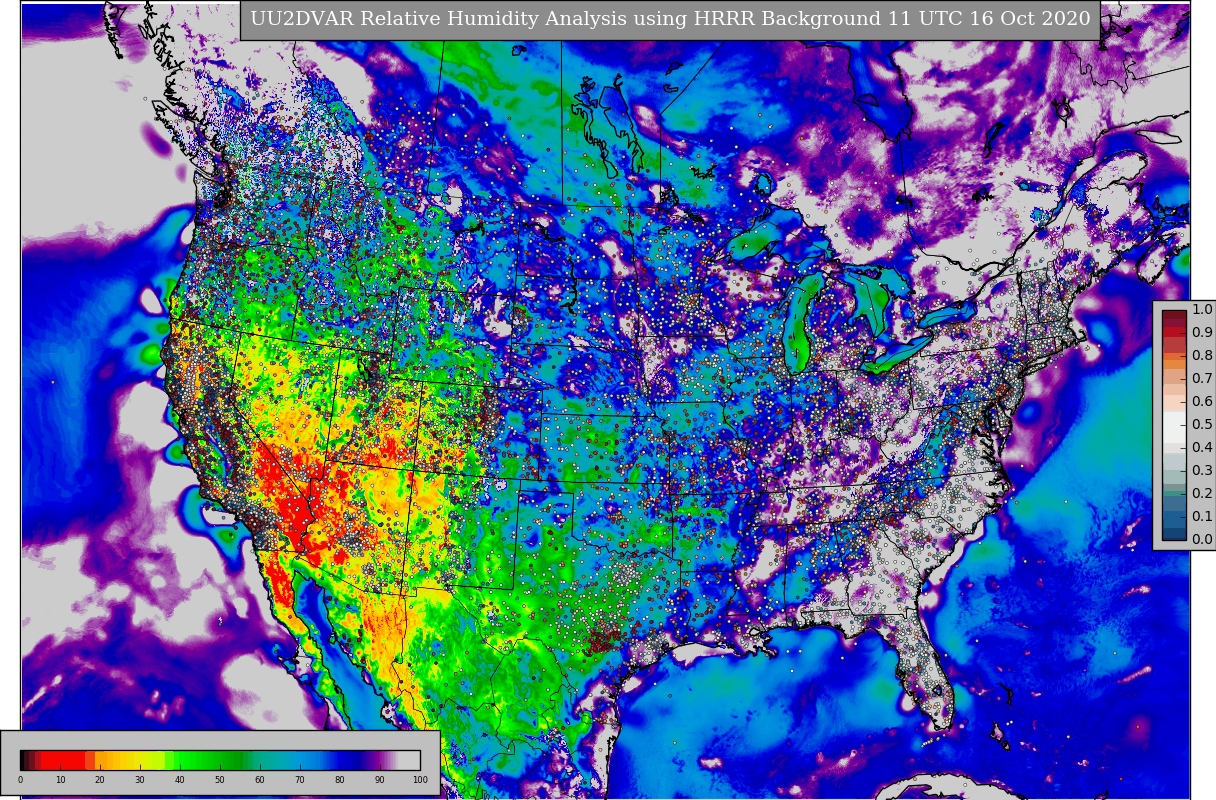Click the 30 tick label on humidity scale
This screenshot has height=800, width=1216.
[x=140, y=780]
